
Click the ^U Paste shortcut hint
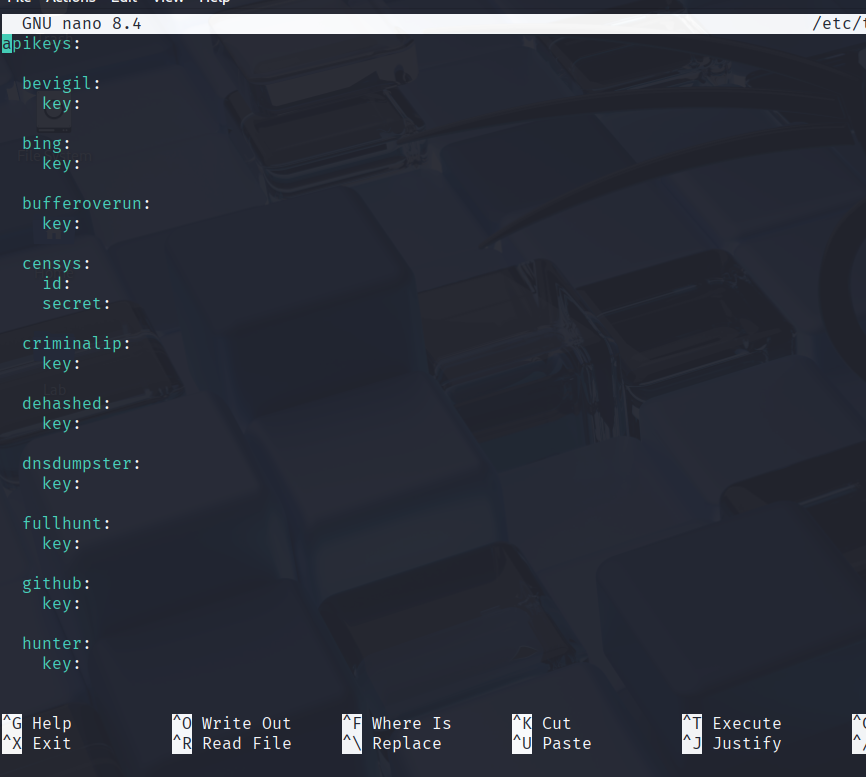[x=552, y=743]
